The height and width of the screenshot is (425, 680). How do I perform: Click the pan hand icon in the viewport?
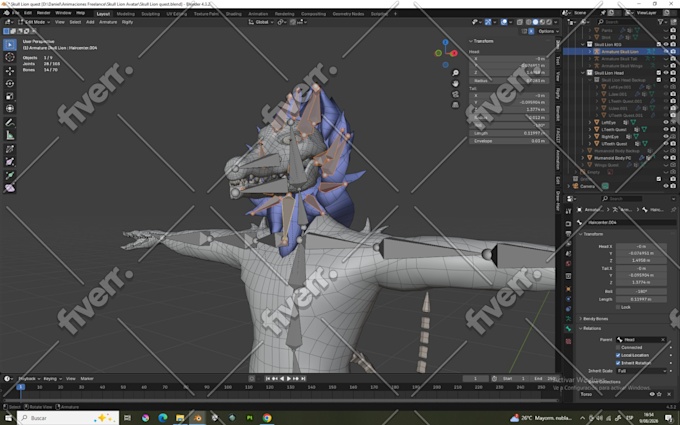(x=455, y=83)
